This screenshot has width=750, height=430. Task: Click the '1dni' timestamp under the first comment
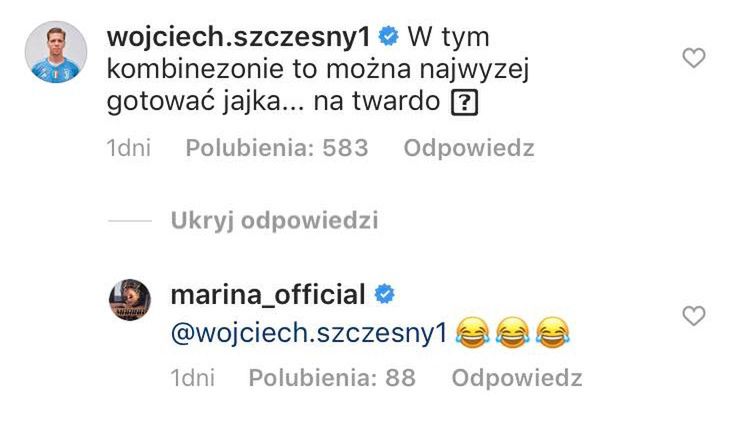[x=128, y=149]
